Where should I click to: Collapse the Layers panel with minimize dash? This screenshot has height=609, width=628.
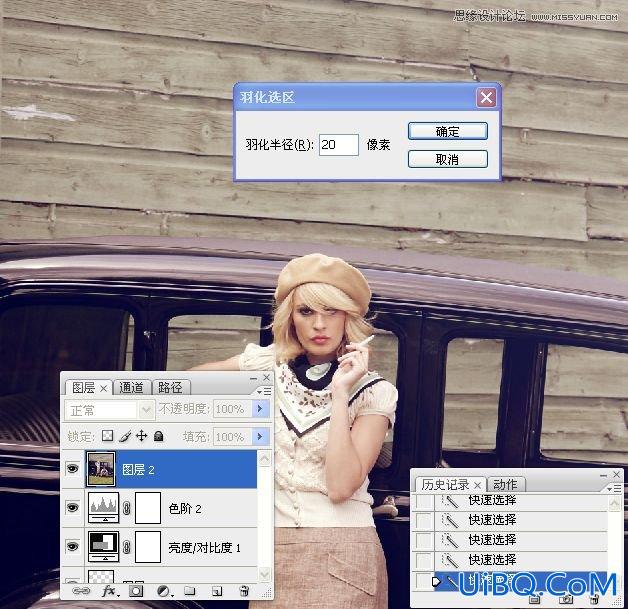[x=253, y=378]
